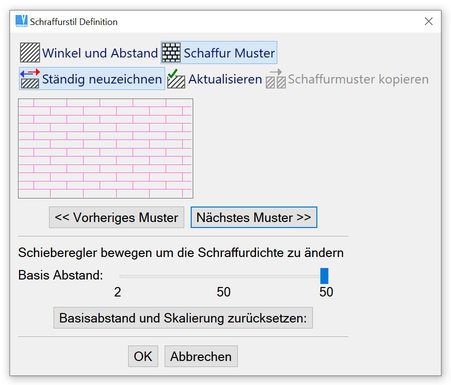
Task: Click the Aktualisieren text label
Action: [225, 79]
